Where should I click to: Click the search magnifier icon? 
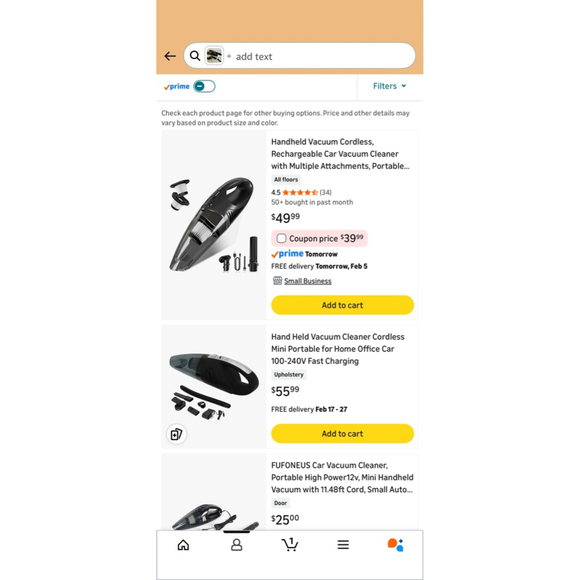click(195, 56)
